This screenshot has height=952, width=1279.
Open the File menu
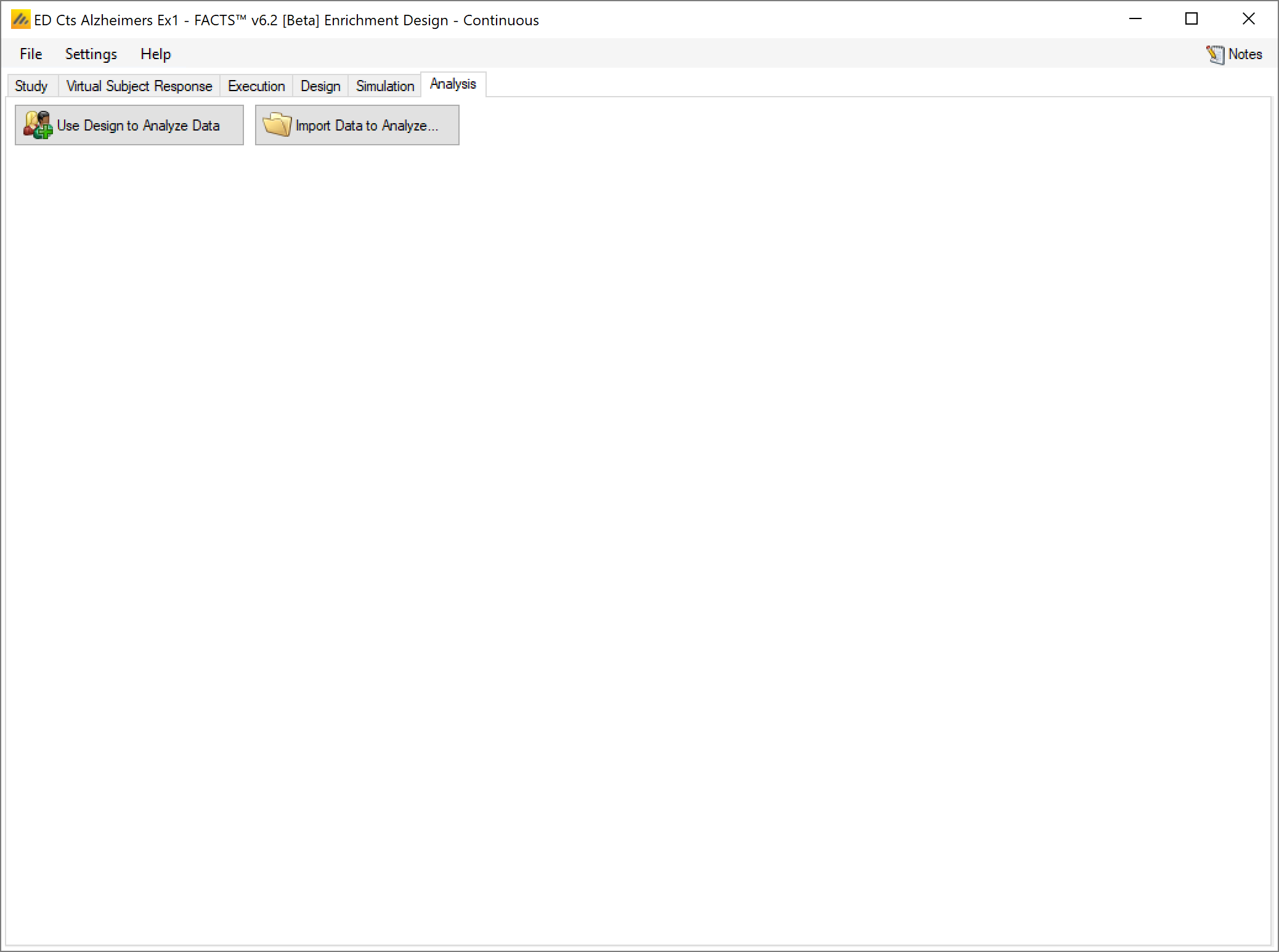point(31,54)
